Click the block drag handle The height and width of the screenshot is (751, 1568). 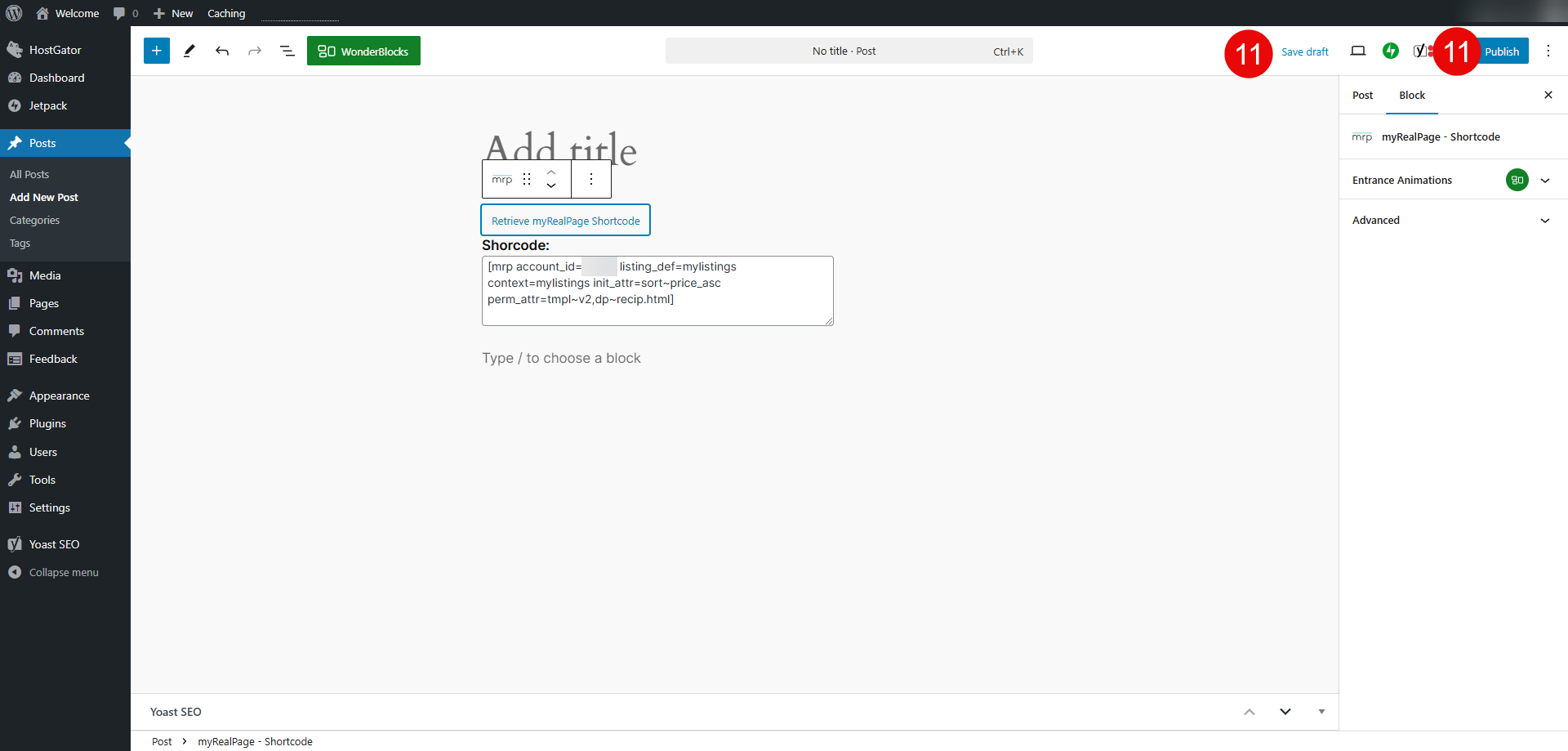527,179
